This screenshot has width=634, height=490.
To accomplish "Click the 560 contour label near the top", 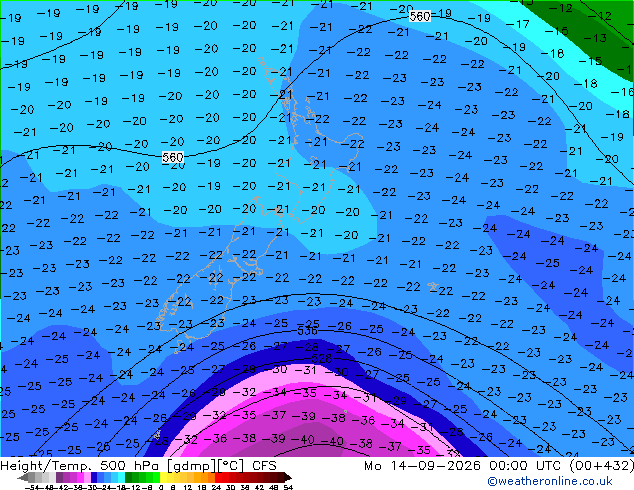I will [x=420, y=16].
